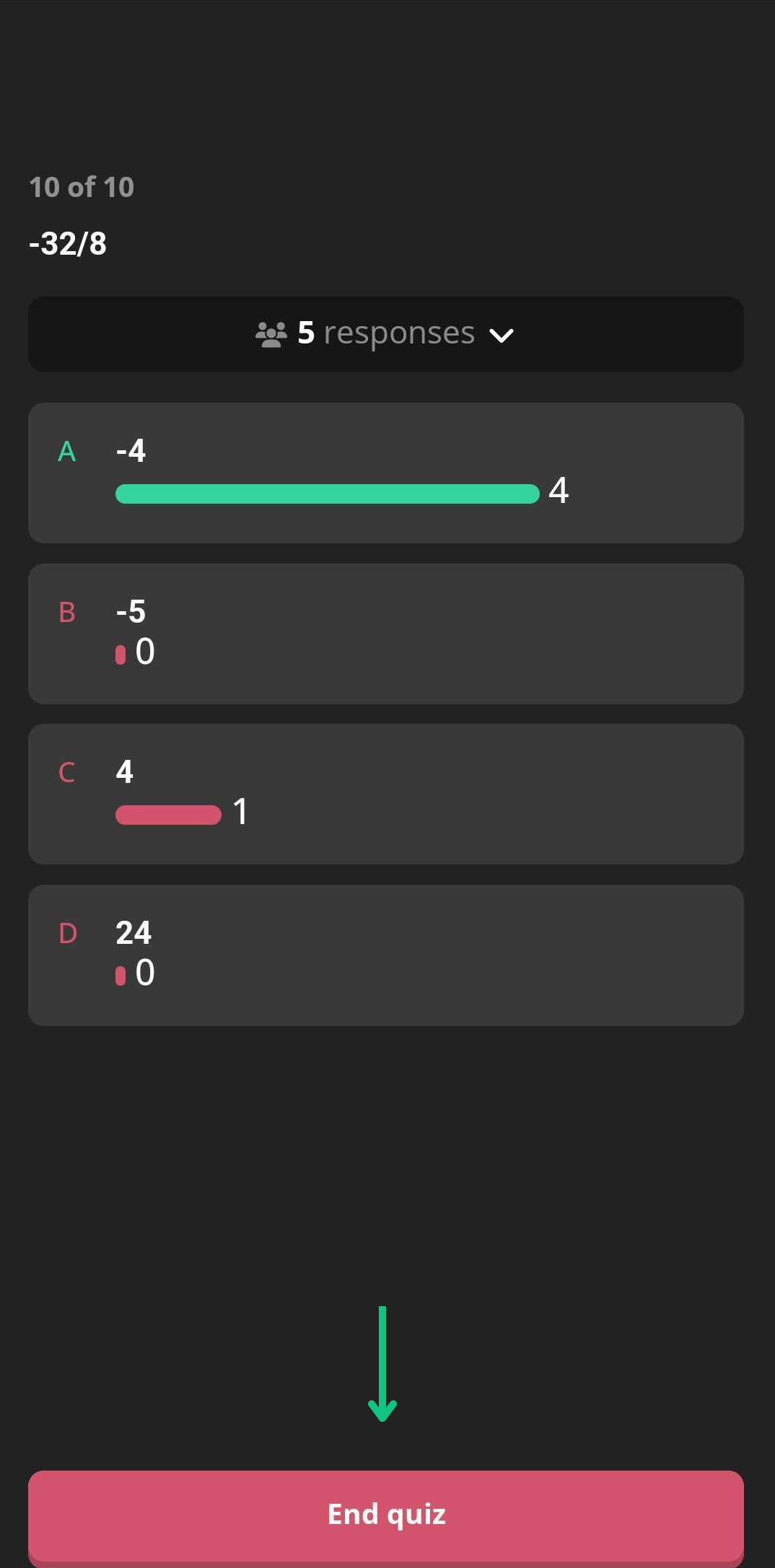Click the vote count 4 next to green bar
Viewport: 775px width, 1568px height.
tap(559, 491)
